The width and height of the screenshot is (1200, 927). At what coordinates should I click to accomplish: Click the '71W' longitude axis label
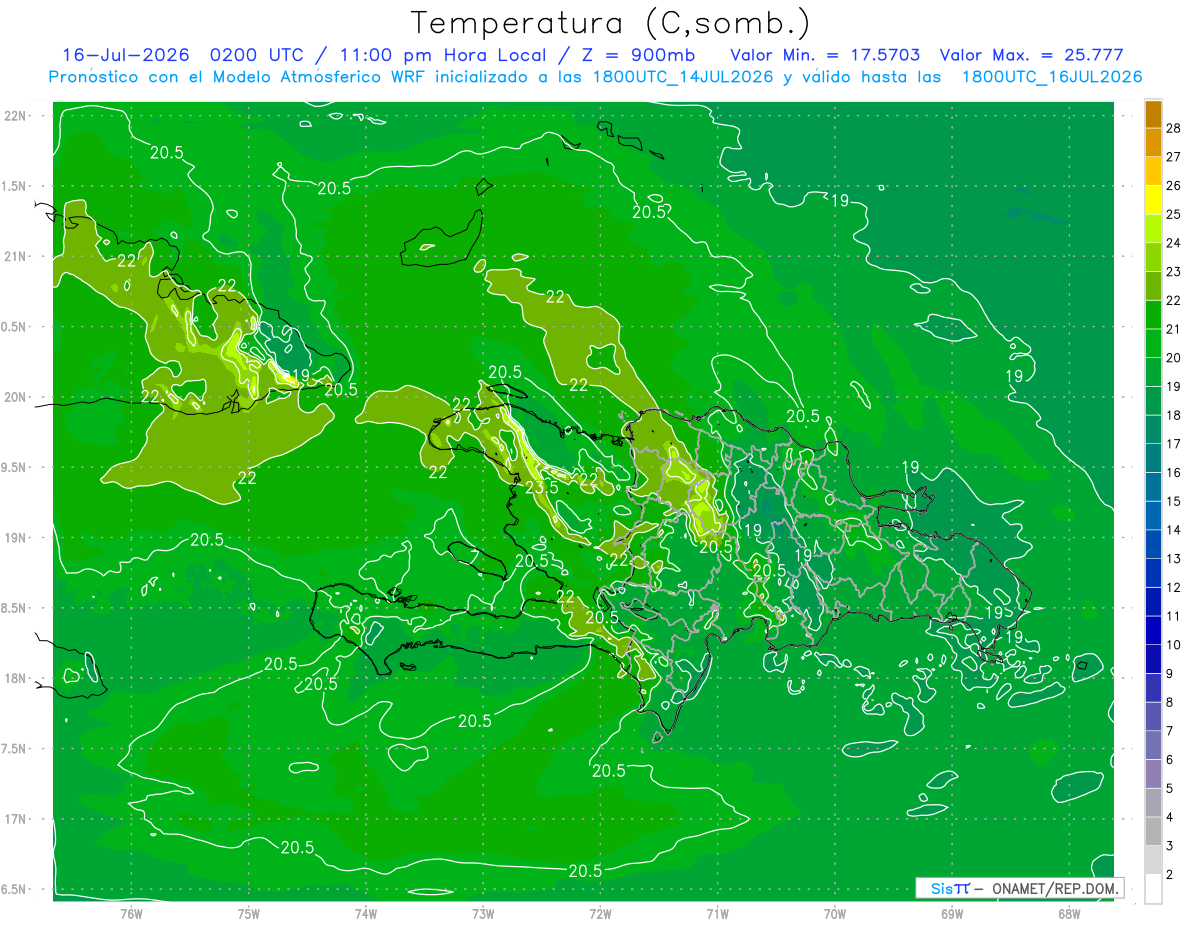coord(717,914)
